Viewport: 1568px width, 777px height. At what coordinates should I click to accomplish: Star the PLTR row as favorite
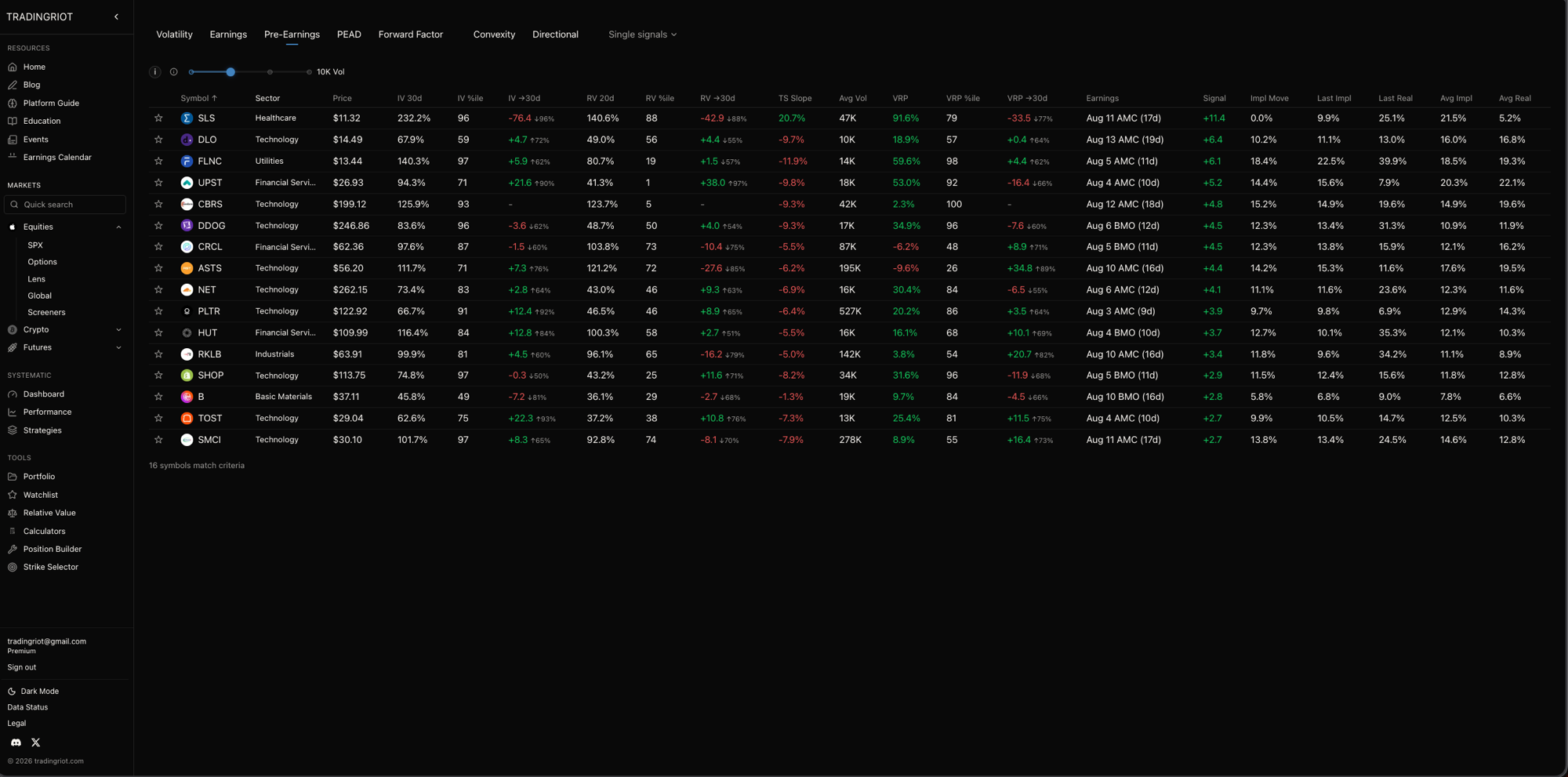click(158, 311)
